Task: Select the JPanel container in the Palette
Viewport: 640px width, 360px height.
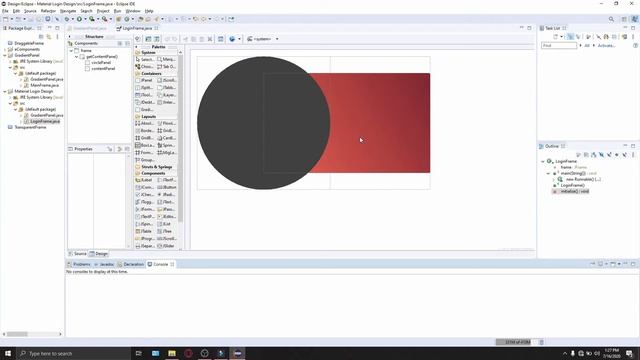Action: tap(144, 80)
